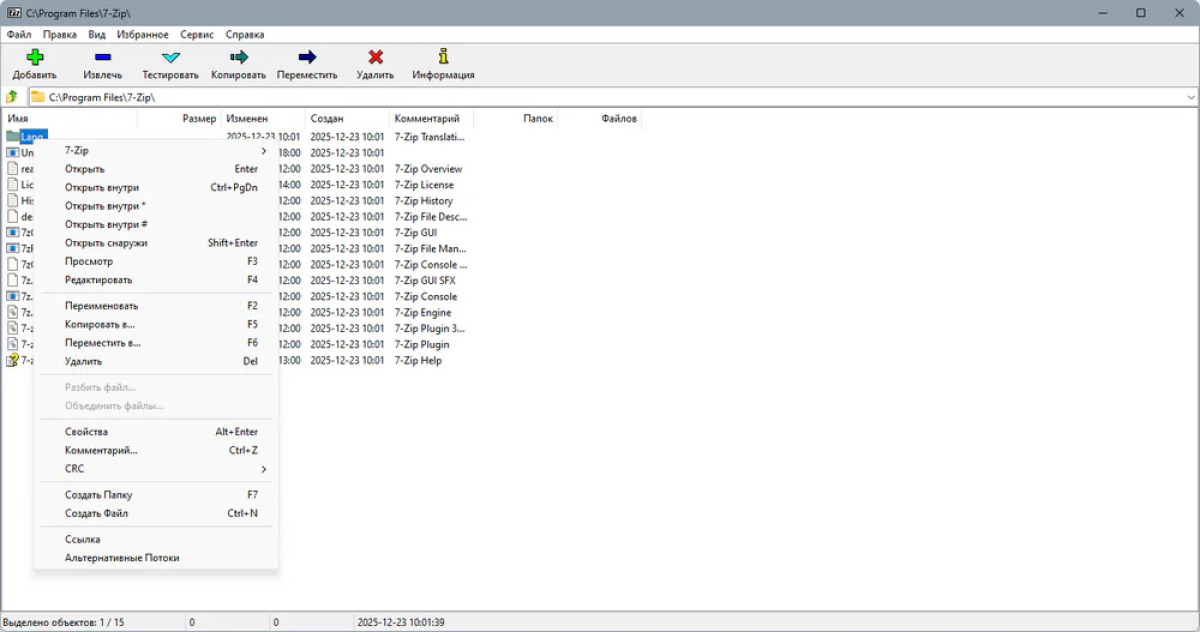Click the blue minus Извлечь icon
Viewport: 1200px width, 632px height.
point(103,58)
